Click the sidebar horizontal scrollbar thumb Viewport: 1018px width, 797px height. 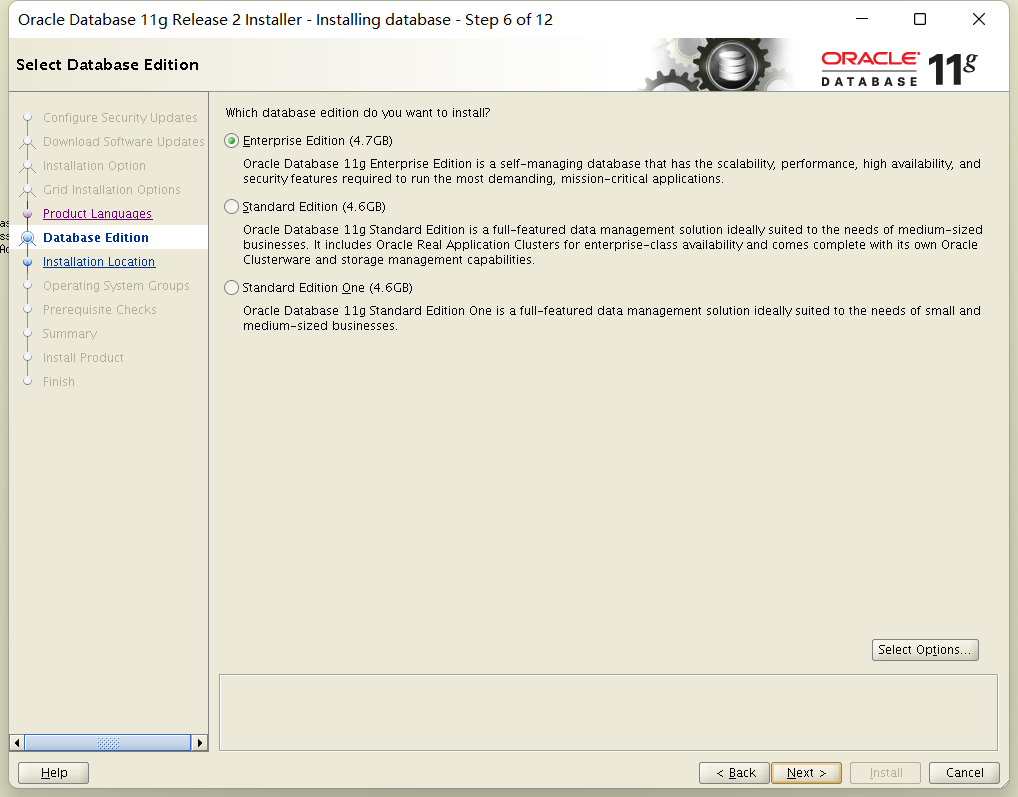pyautogui.click(x=108, y=742)
